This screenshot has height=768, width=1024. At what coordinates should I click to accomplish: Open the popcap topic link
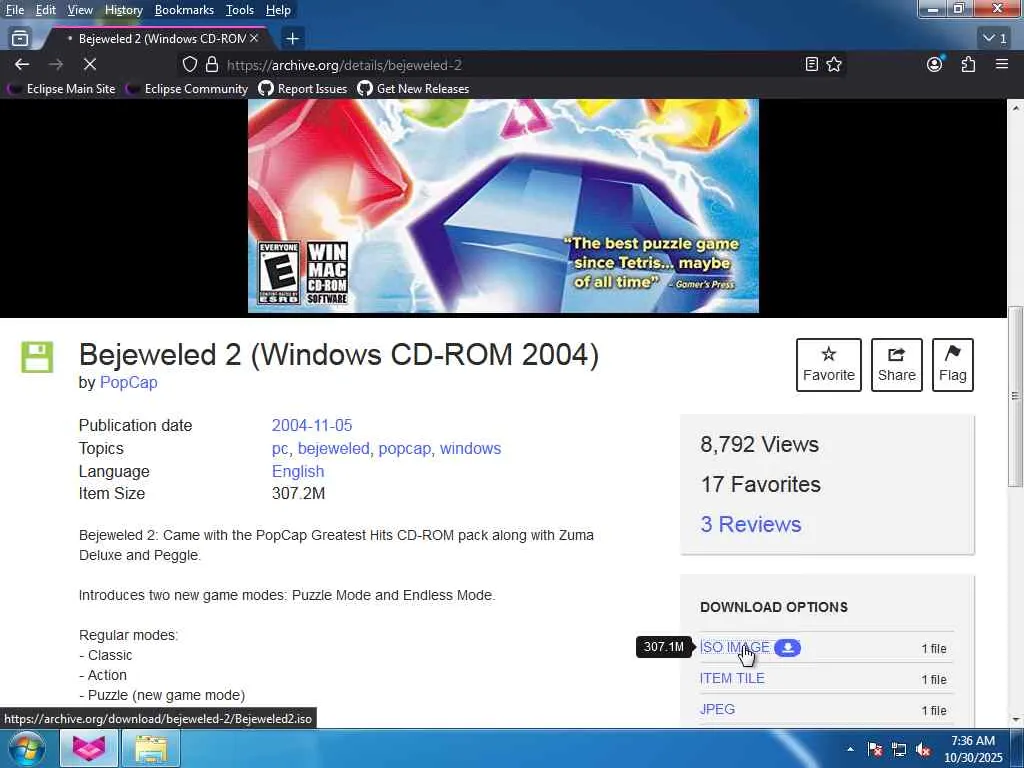[x=405, y=449]
